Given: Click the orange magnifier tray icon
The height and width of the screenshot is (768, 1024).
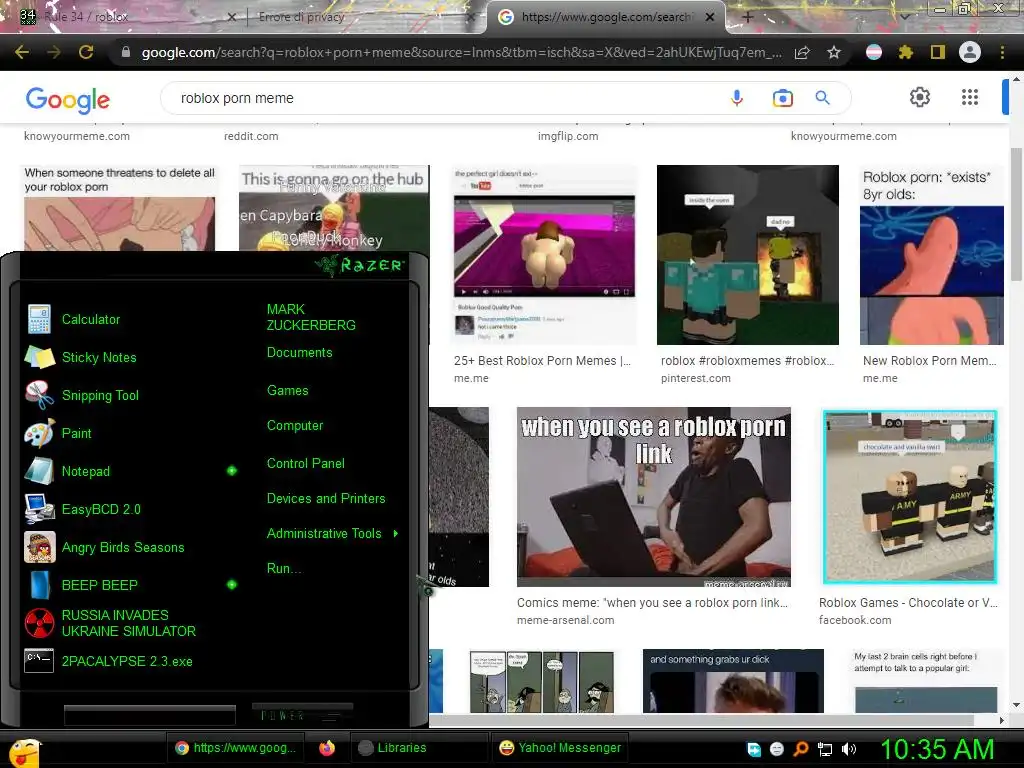Looking at the screenshot, I should point(801,749).
